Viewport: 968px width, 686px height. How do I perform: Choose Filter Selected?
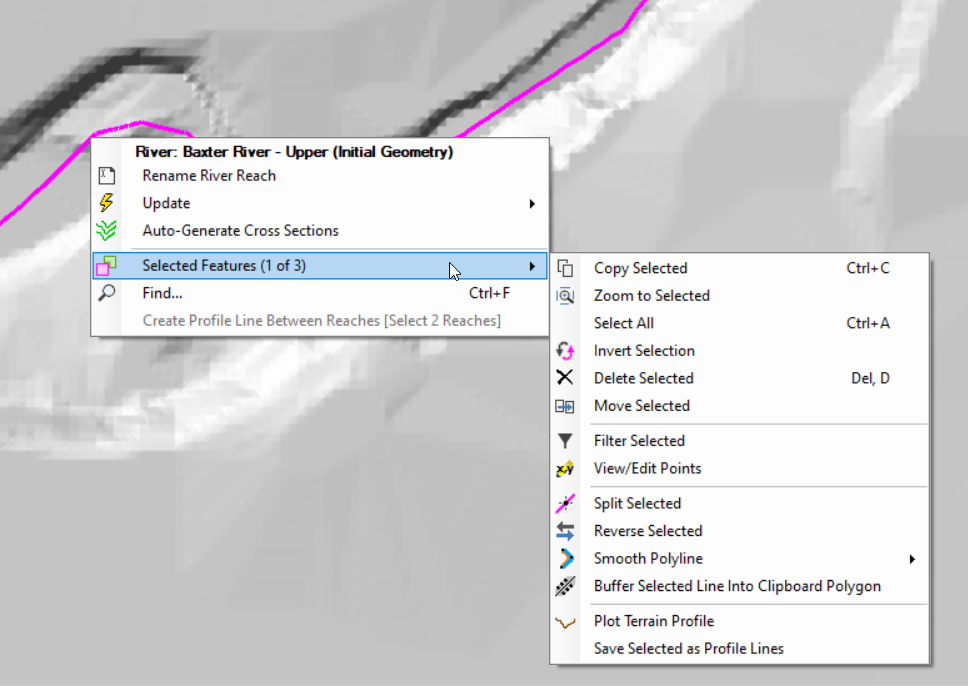click(740, 441)
